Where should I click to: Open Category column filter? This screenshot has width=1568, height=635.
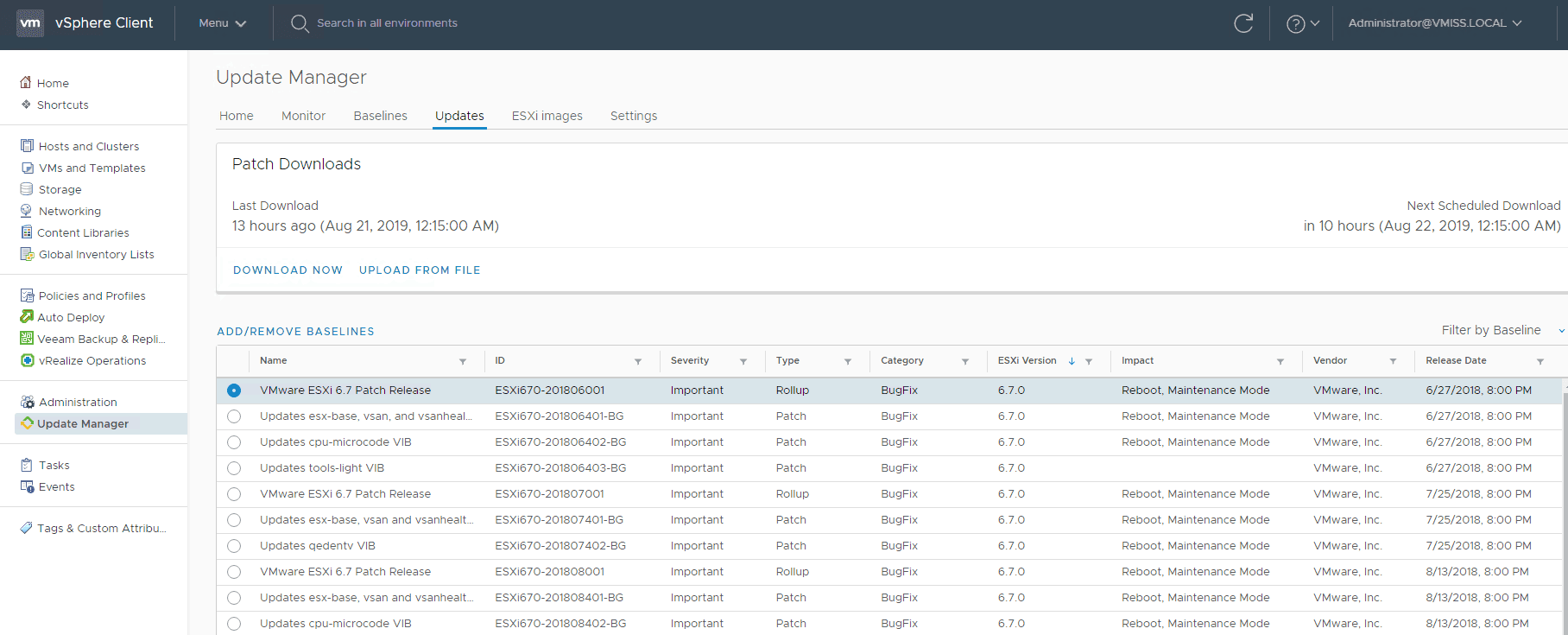click(x=965, y=361)
